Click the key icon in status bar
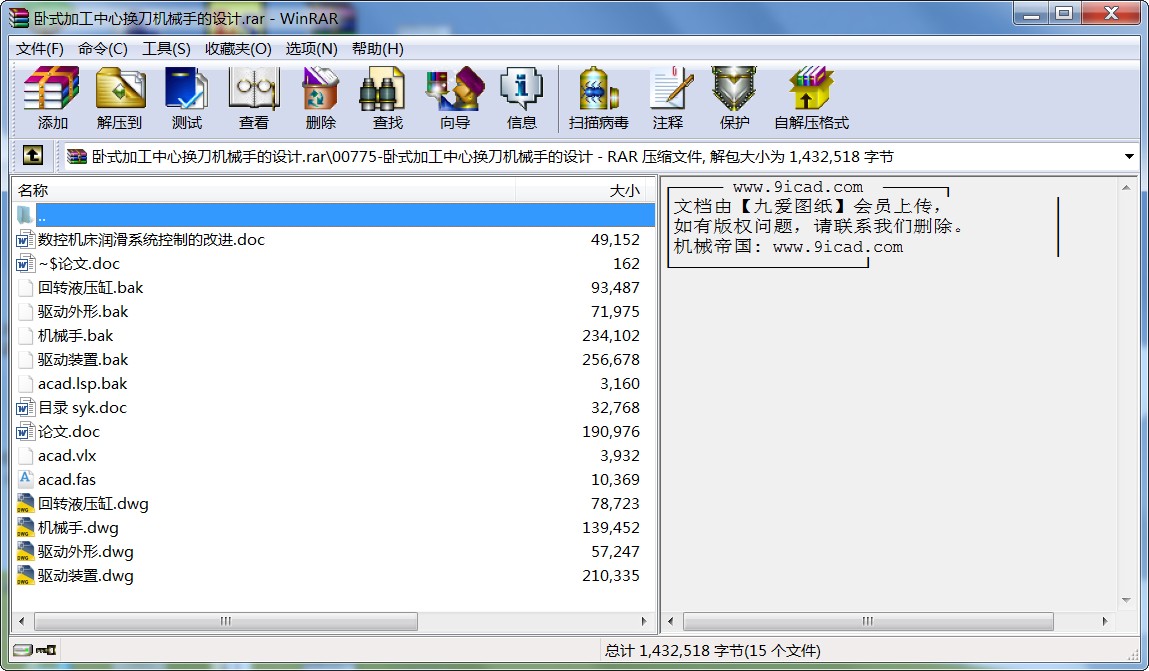The image size is (1149, 671). [x=46, y=650]
